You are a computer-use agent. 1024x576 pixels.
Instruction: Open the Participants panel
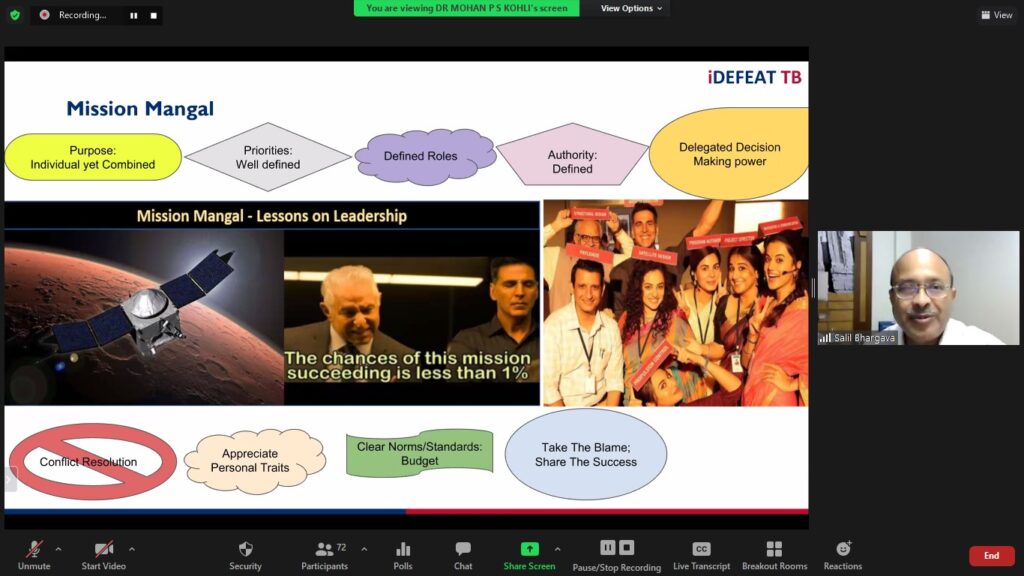[325, 550]
